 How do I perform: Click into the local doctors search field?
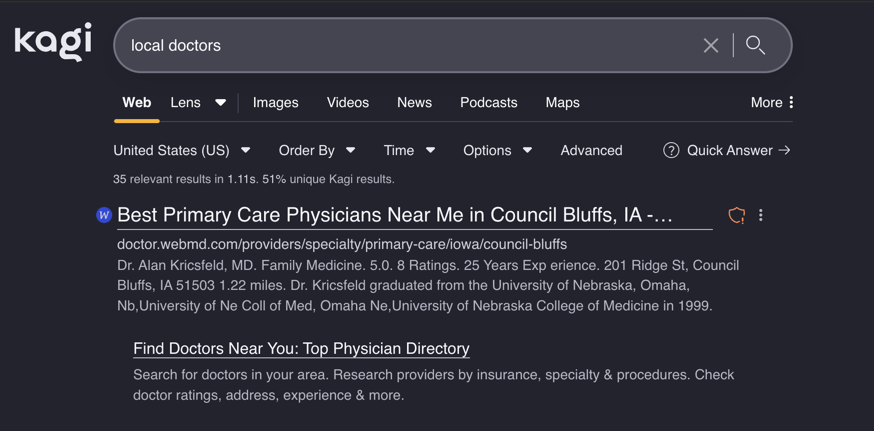pyautogui.click(x=400, y=45)
